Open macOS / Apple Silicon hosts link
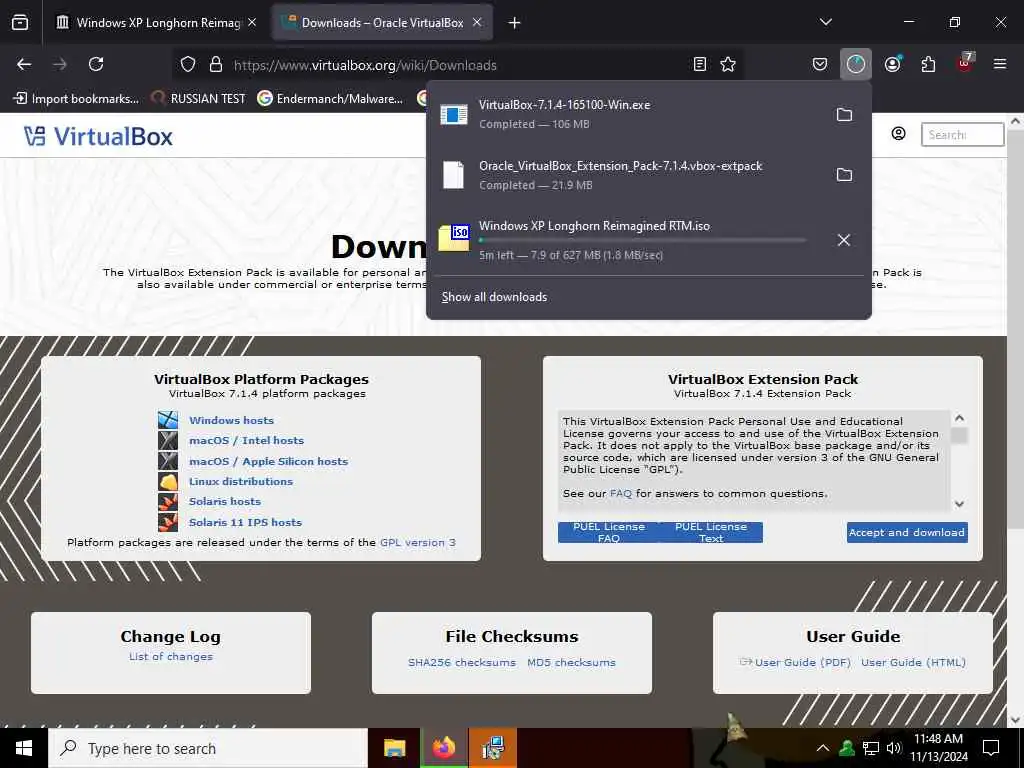Viewport: 1024px width, 768px height. pyautogui.click(x=268, y=461)
